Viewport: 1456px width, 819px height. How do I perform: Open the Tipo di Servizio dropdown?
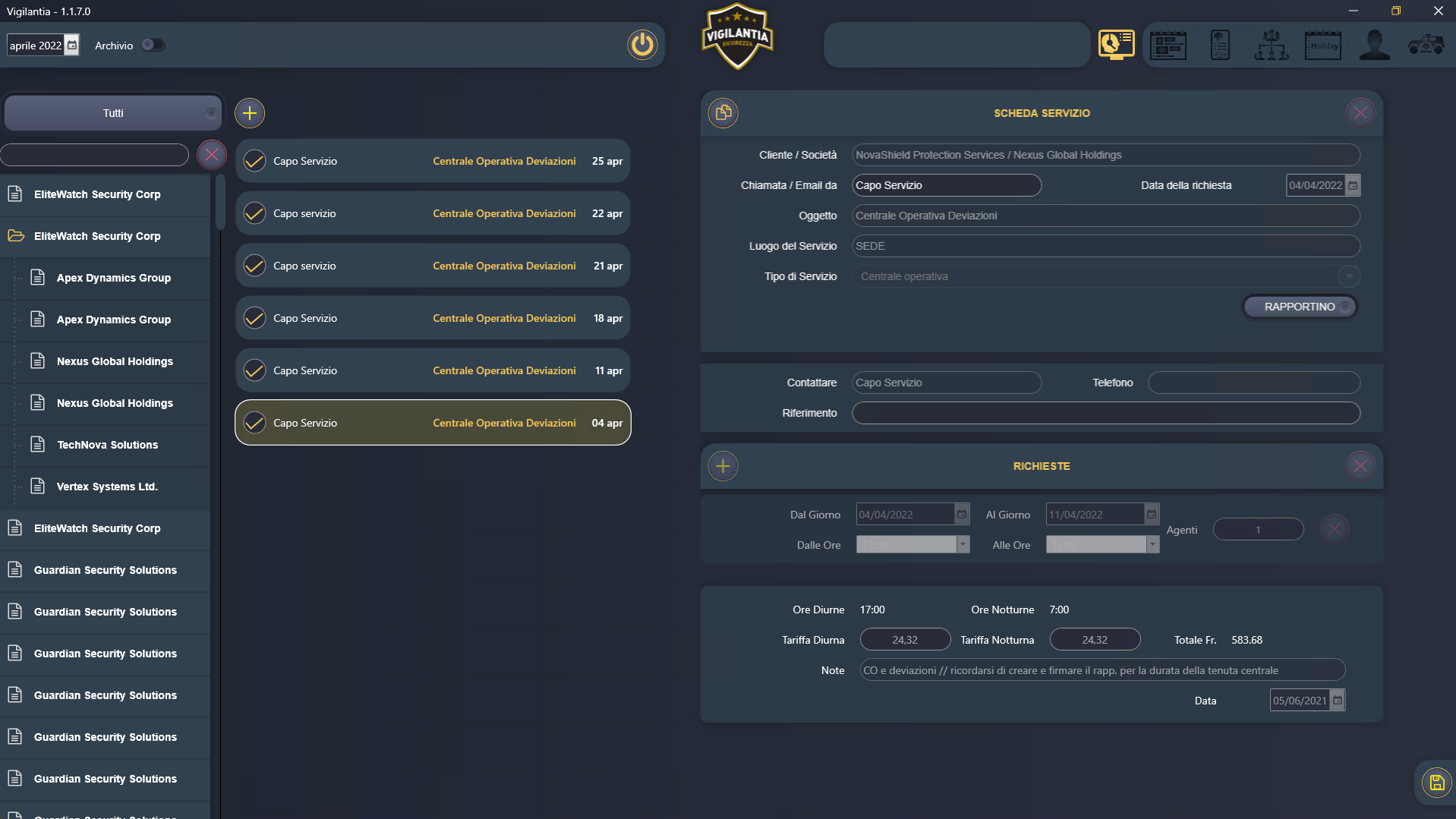coord(1348,276)
